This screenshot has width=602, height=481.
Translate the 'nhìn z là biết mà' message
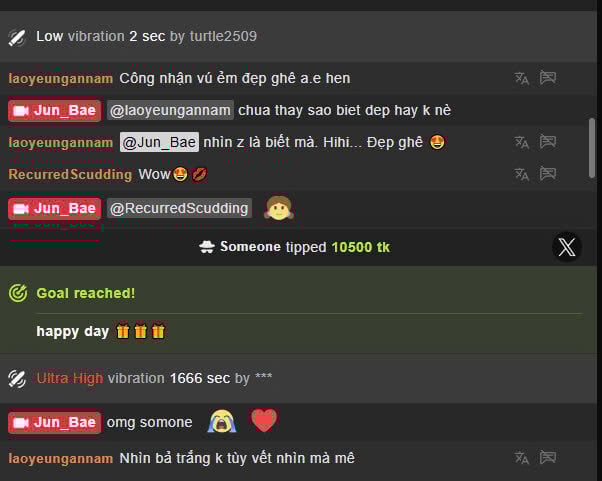tap(522, 142)
